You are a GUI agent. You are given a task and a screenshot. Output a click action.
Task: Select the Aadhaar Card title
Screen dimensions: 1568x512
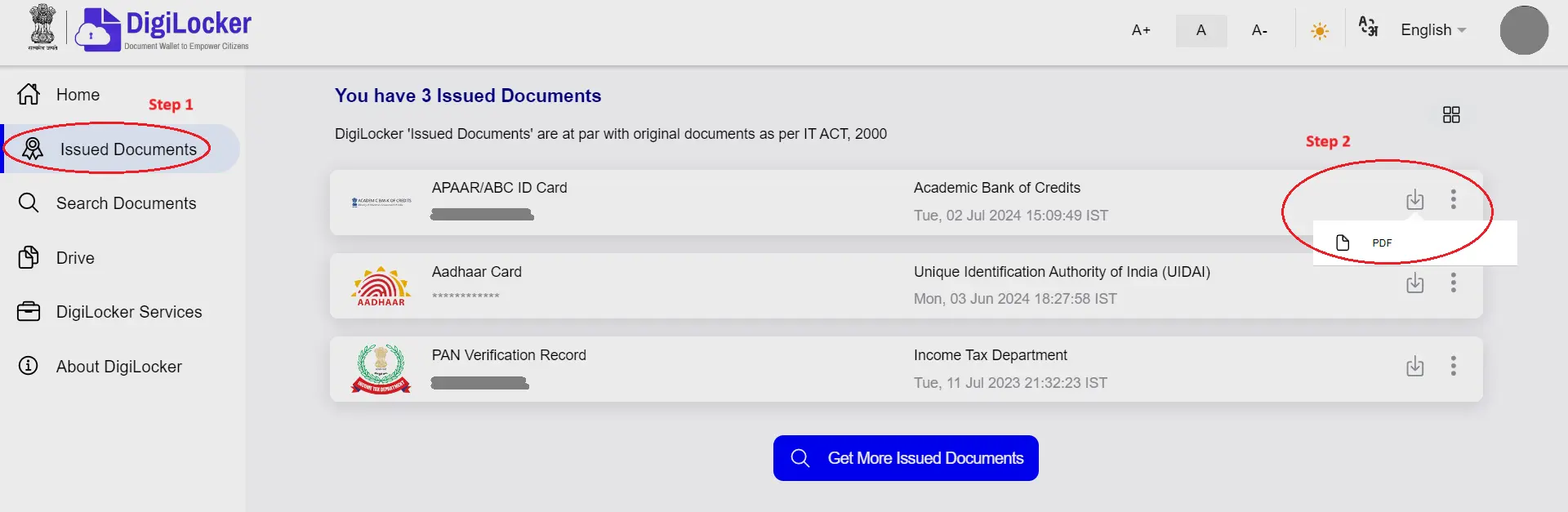click(x=477, y=272)
